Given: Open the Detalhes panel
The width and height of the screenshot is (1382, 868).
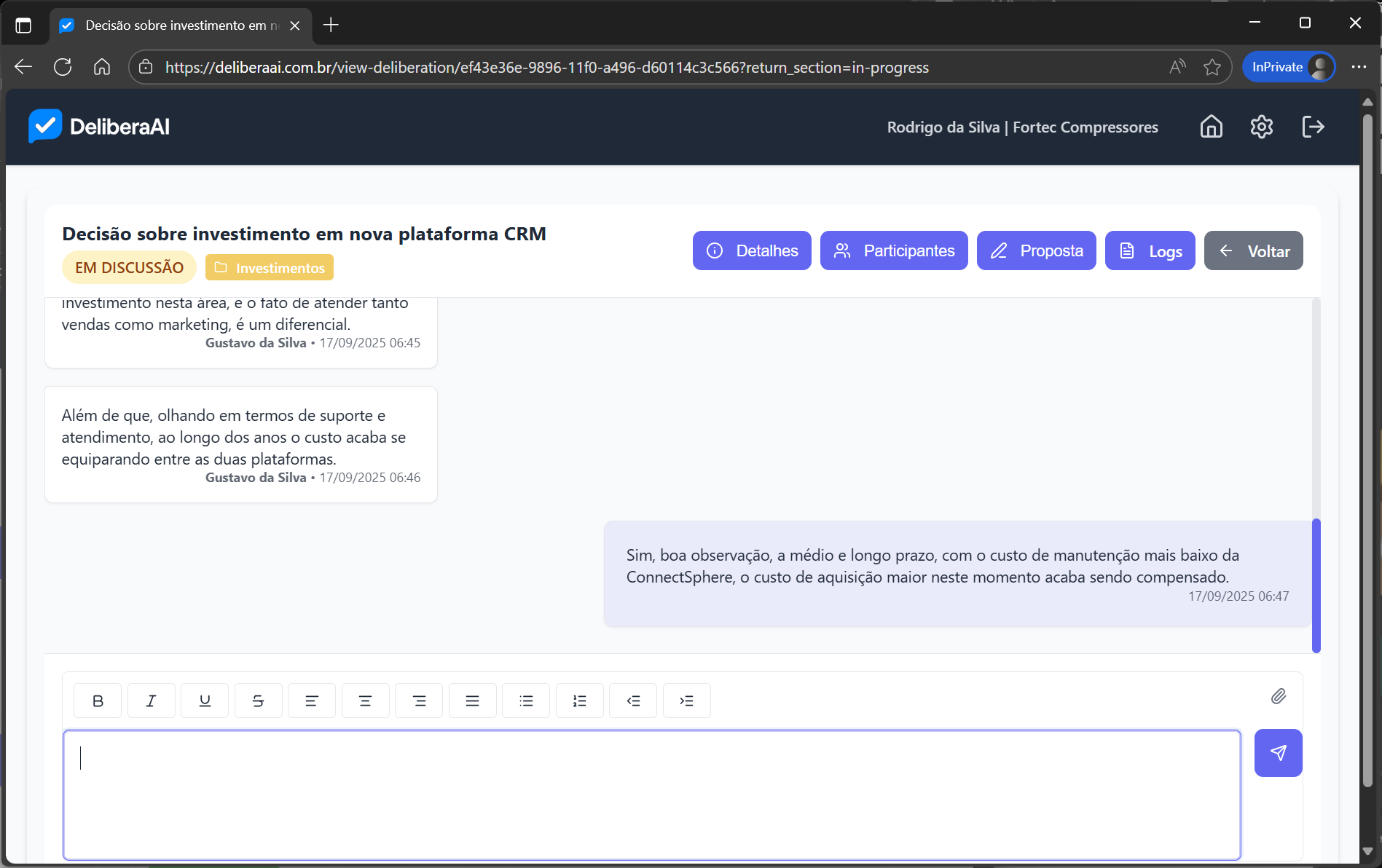Looking at the screenshot, I should click(x=752, y=250).
